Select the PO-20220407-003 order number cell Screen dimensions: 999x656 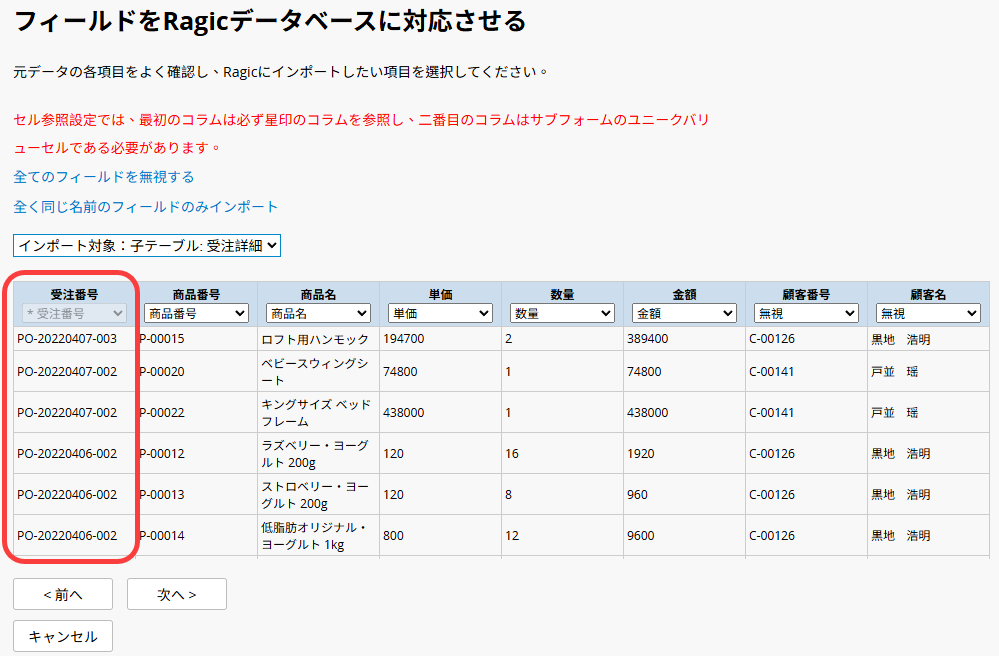(67, 339)
